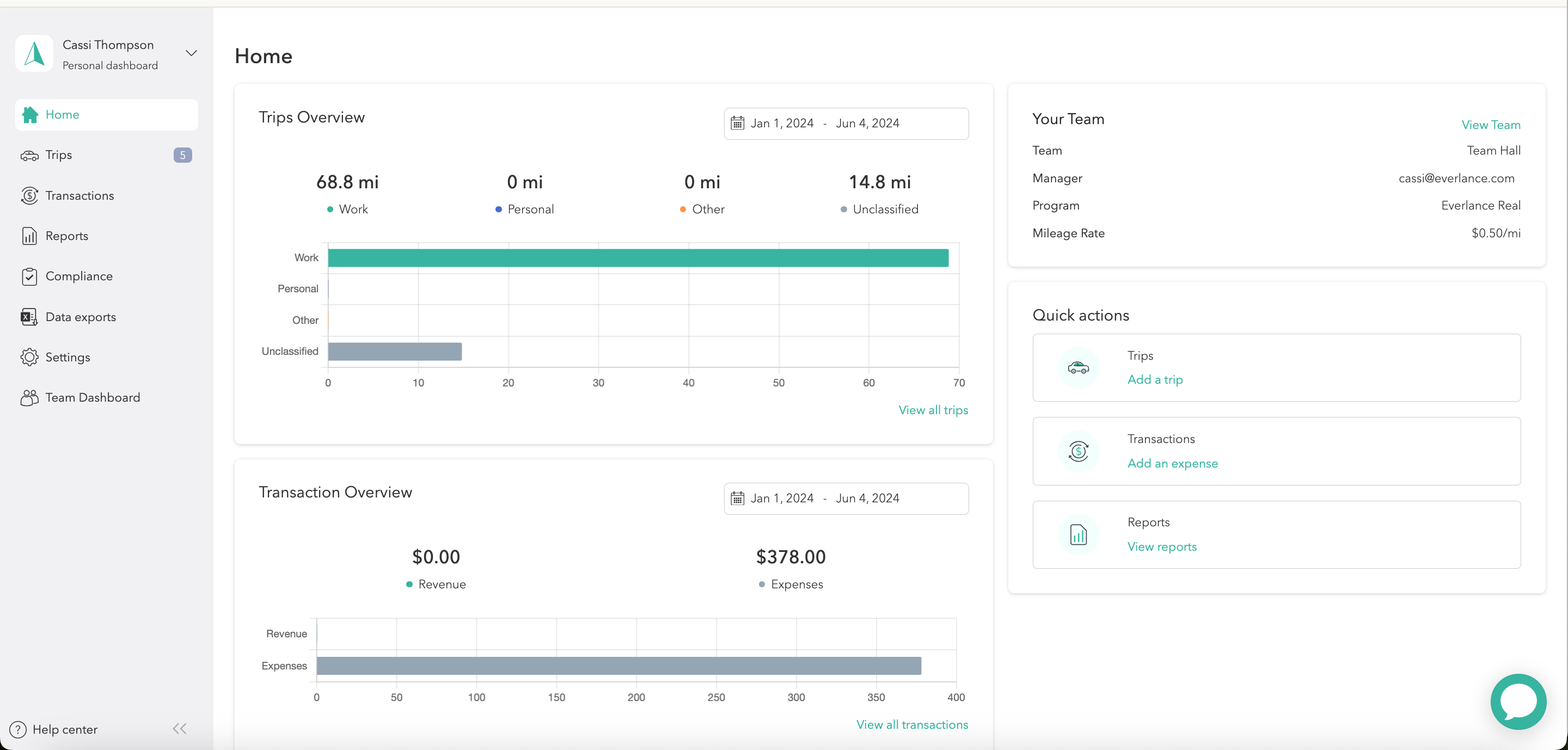Click the report icon beside View reports
This screenshot has height=750, width=1568.
tap(1078, 534)
